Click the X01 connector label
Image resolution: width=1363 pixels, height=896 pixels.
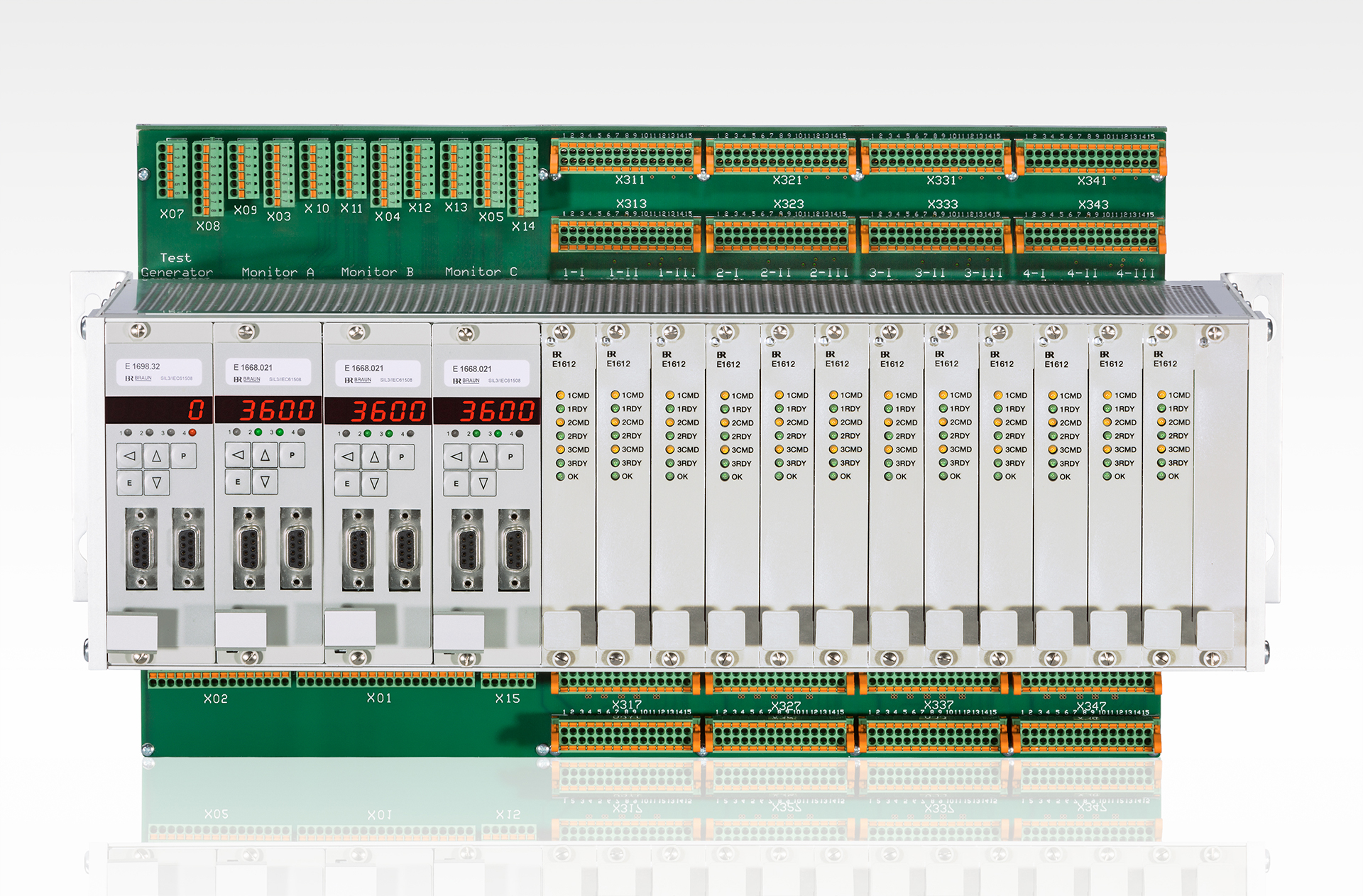(x=379, y=698)
